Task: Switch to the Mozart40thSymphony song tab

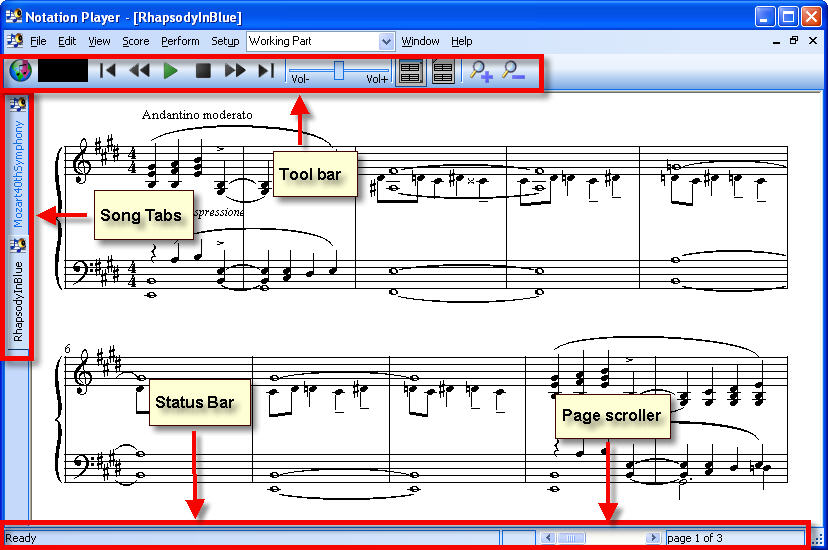Action: point(18,170)
